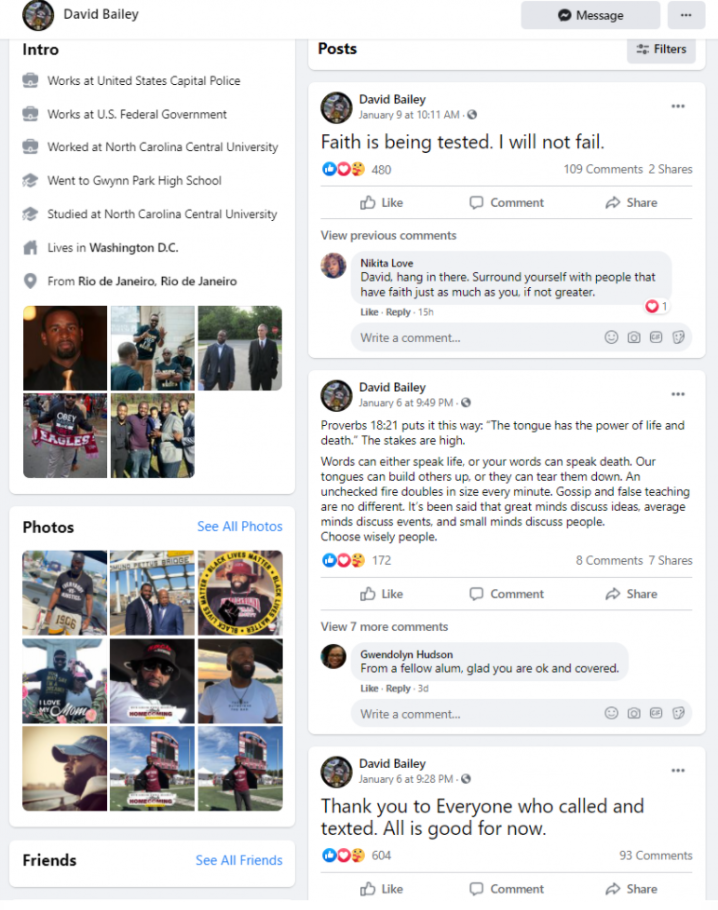Open See All Photos link
The height and width of the screenshot is (910, 718).
[x=240, y=526]
